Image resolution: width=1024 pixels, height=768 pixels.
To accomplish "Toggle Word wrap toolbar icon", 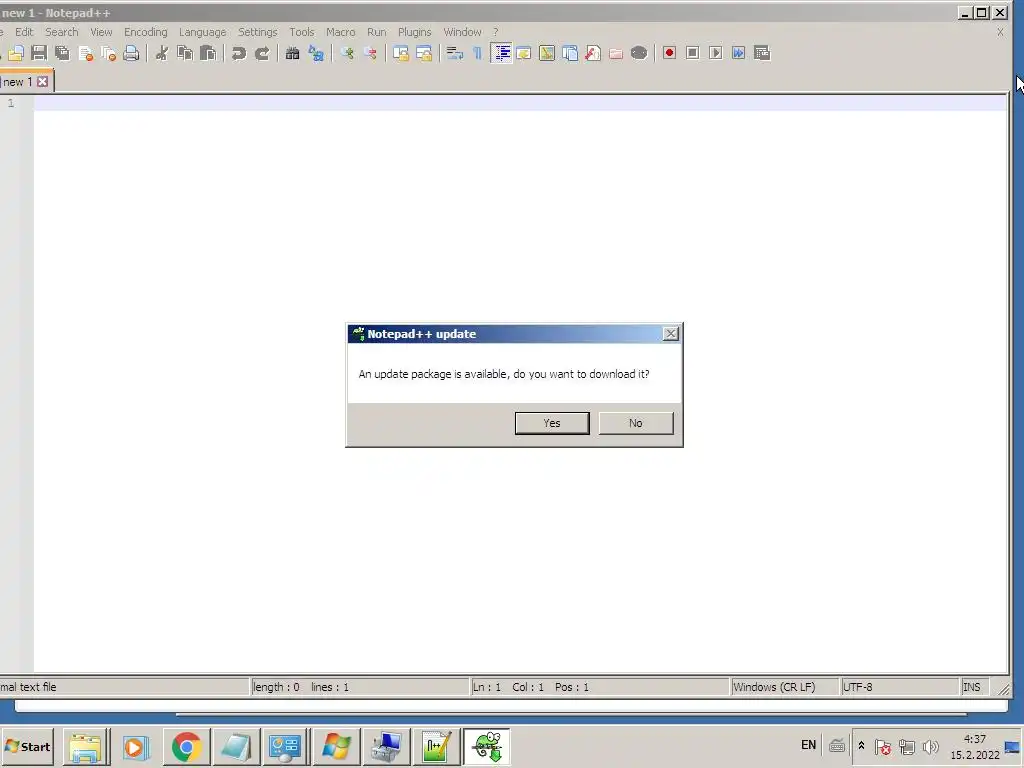I will tap(455, 53).
